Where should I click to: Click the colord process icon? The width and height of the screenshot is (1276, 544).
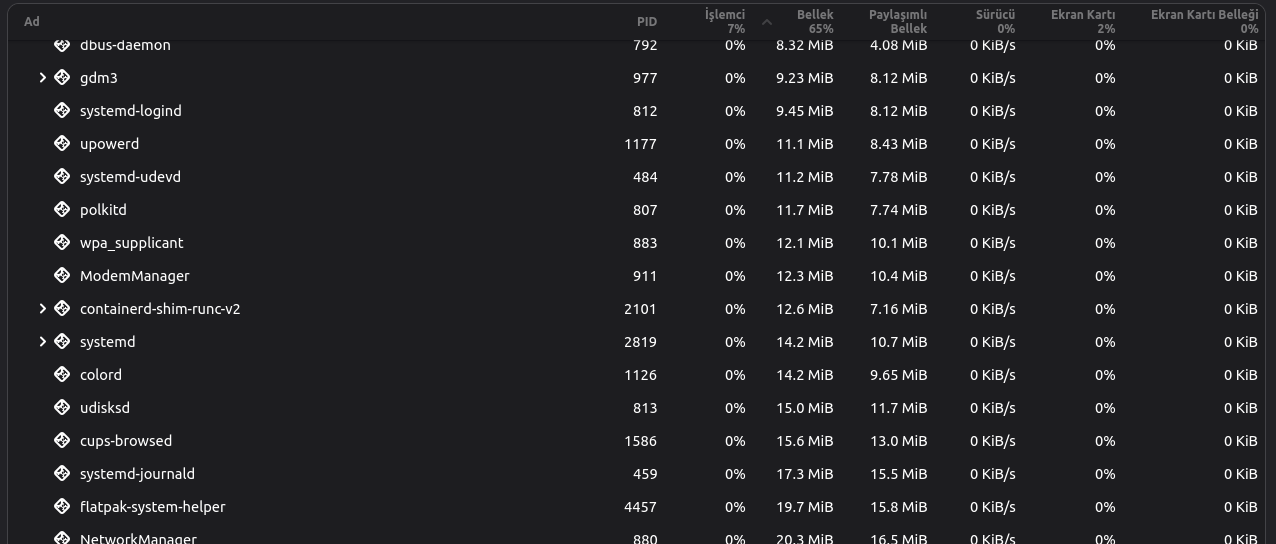[62, 375]
